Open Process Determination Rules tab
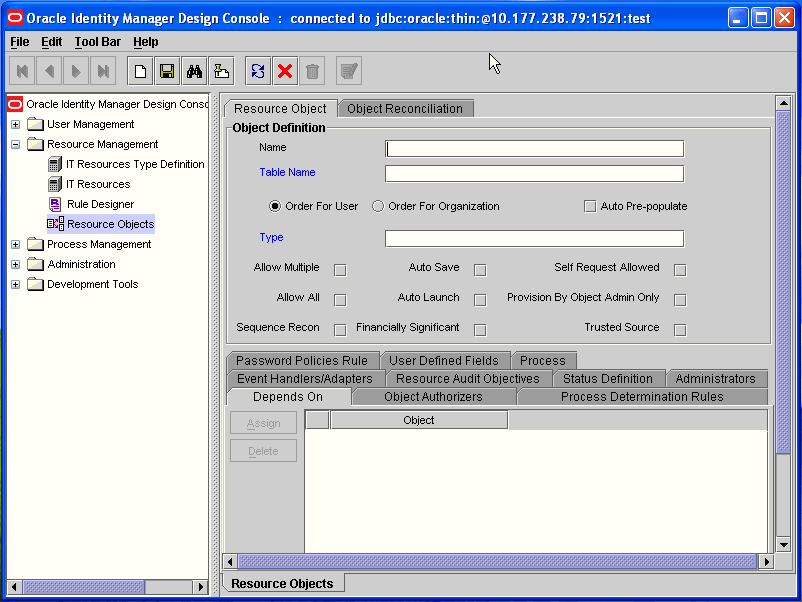Viewport: 802px width, 602px height. click(642, 396)
